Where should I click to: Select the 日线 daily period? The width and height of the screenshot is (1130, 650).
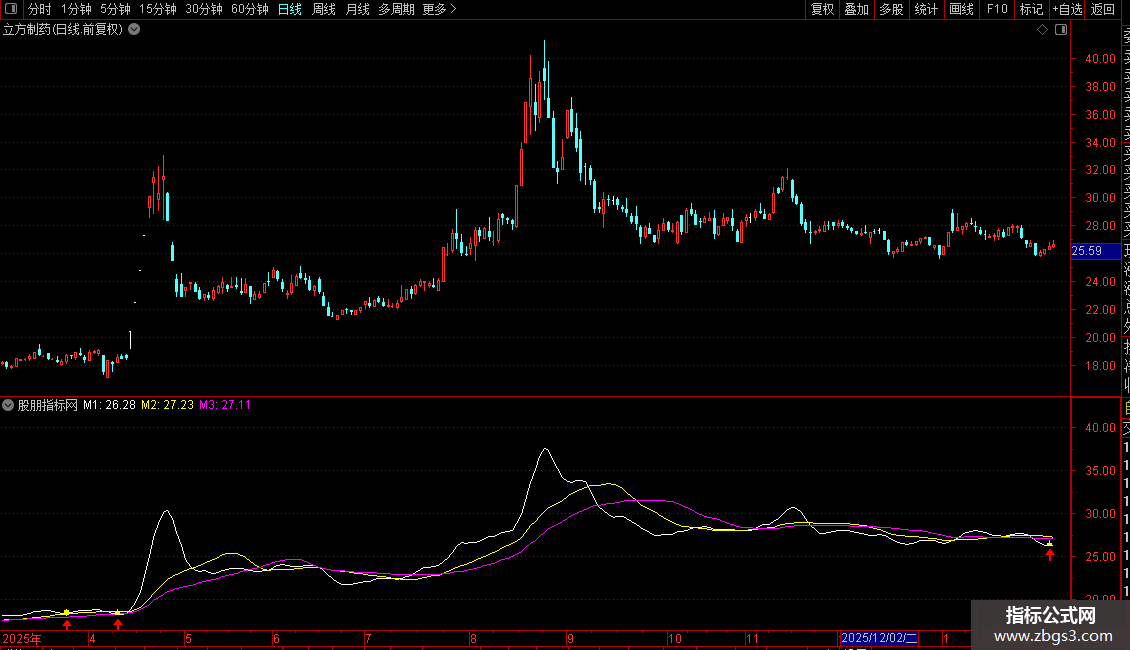coord(290,9)
